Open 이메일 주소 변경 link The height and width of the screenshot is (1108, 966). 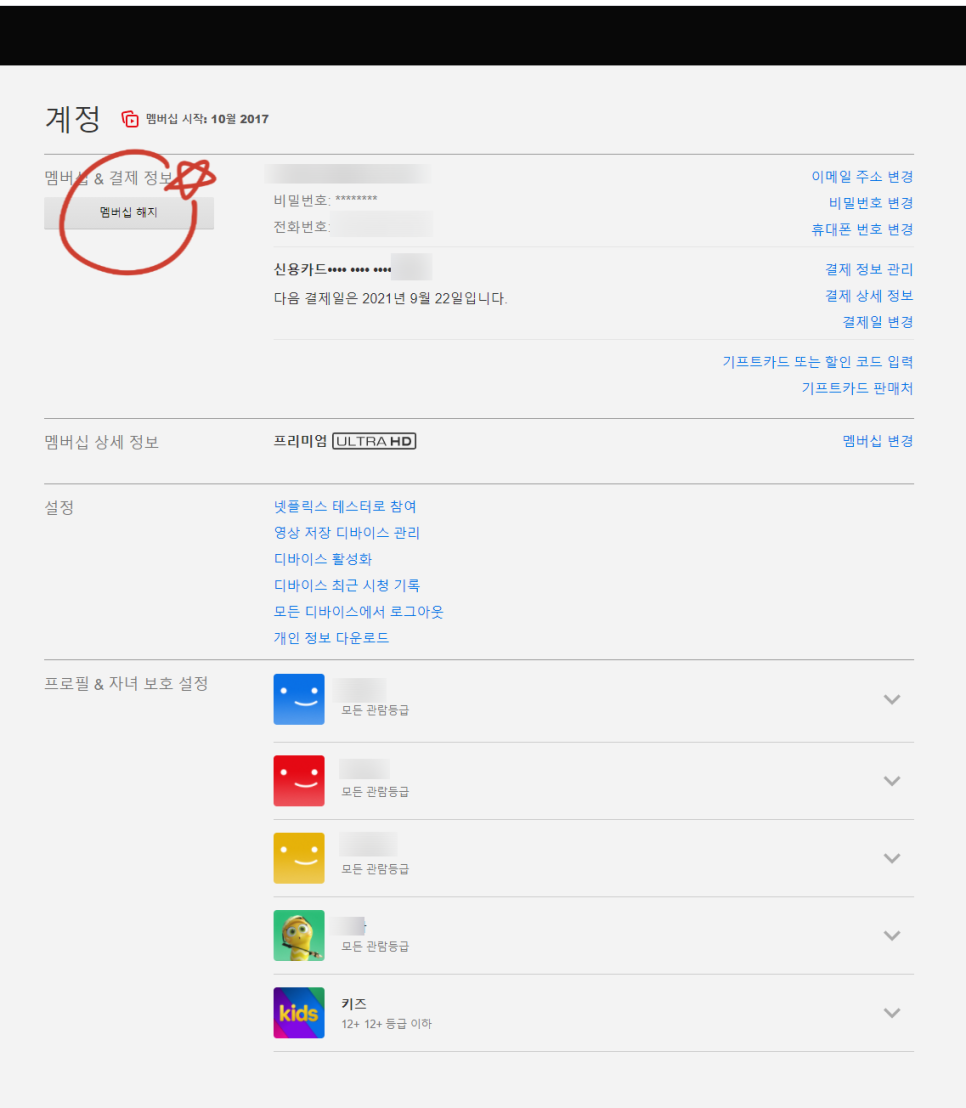point(862,177)
